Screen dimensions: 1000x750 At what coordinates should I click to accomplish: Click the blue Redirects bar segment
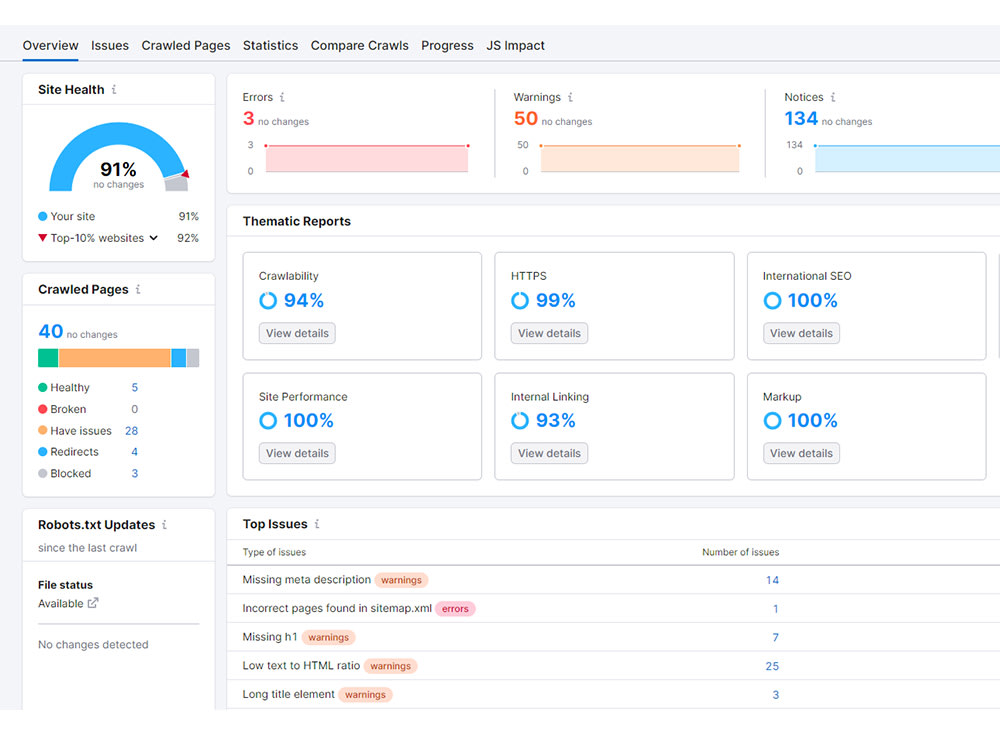(x=179, y=358)
